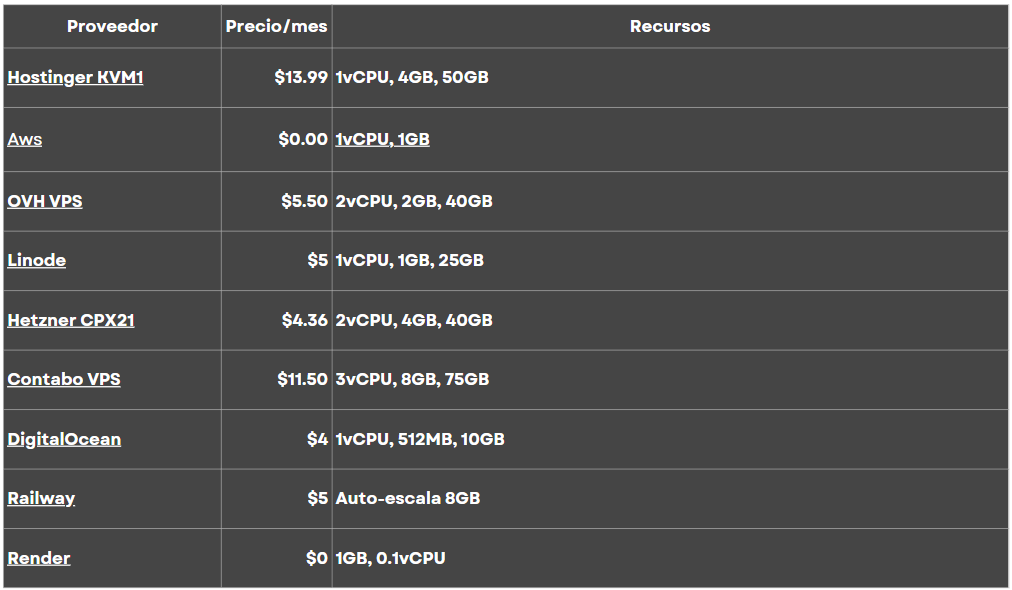Follow the Linode link
The width and height of the screenshot is (1012, 590).
pyautogui.click(x=37, y=260)
